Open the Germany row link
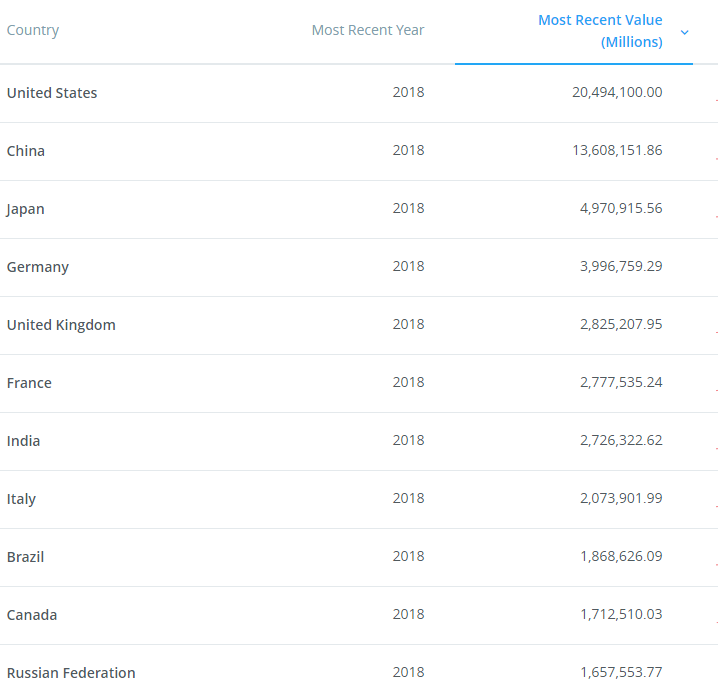The width and height of the screenshot is (718, 692). pos(38,267)
